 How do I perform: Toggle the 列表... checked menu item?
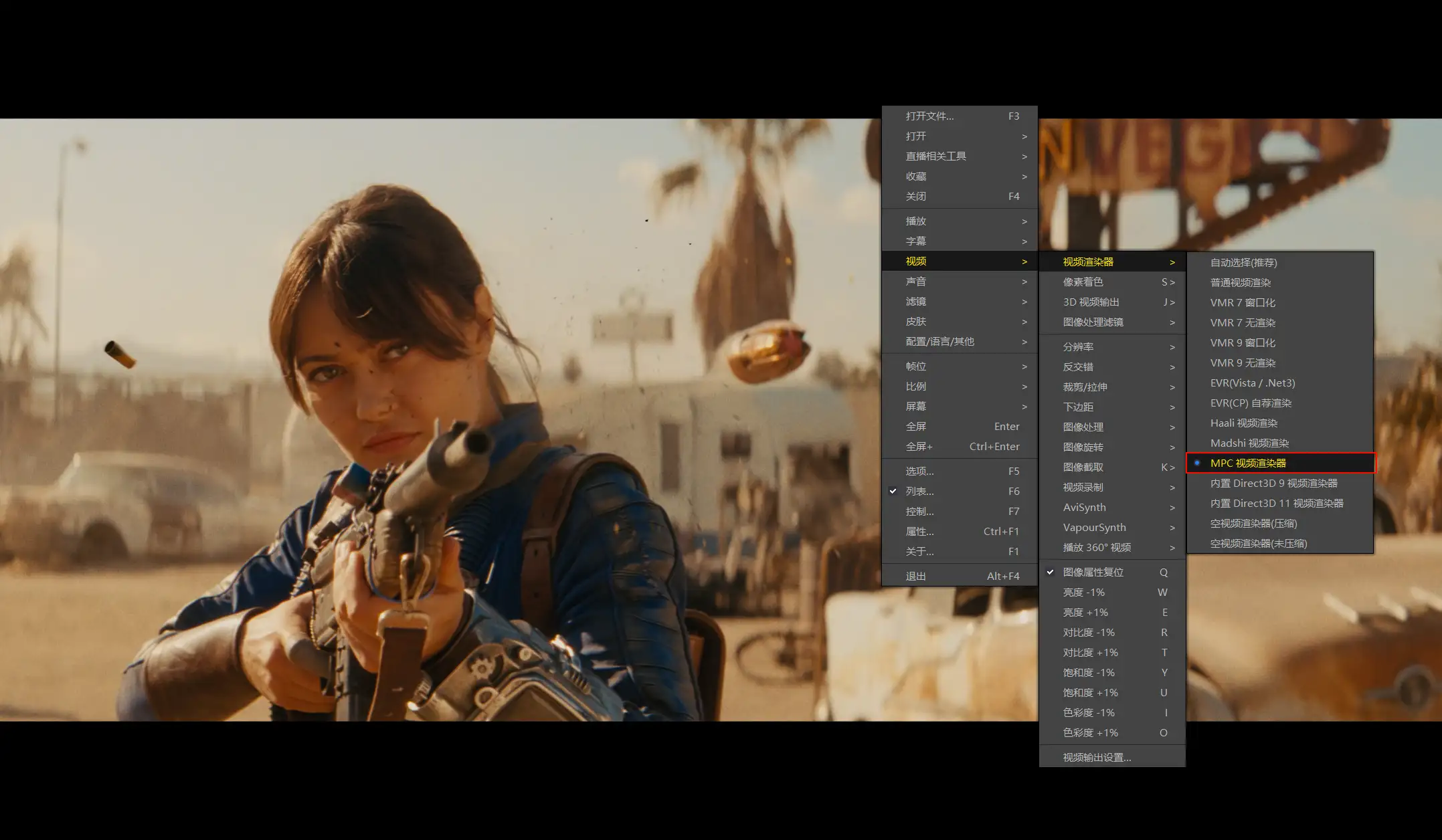pos(919,491)
